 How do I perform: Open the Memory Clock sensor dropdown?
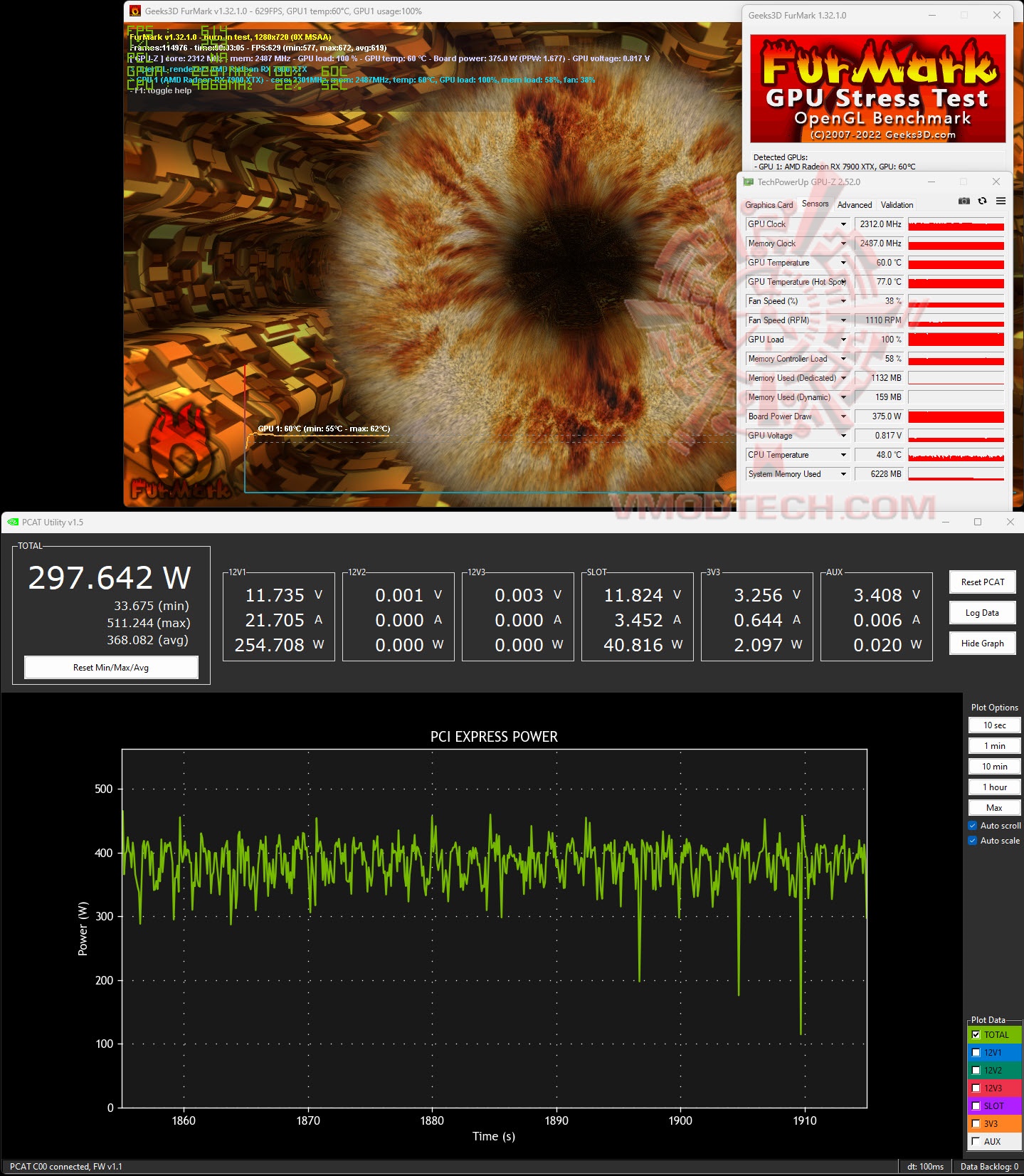point(844,243)
